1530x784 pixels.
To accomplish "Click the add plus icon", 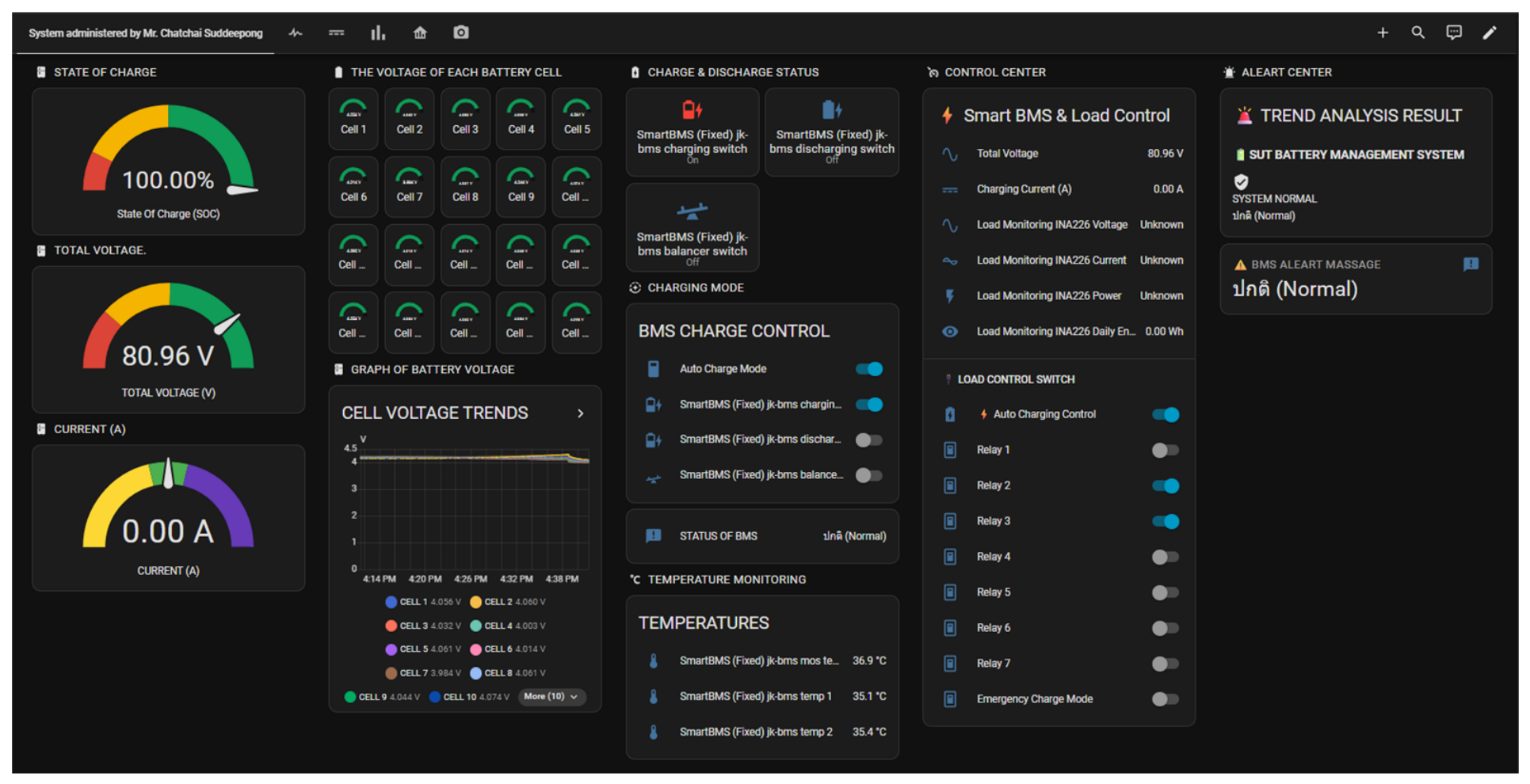I will tap(1383, 32).
